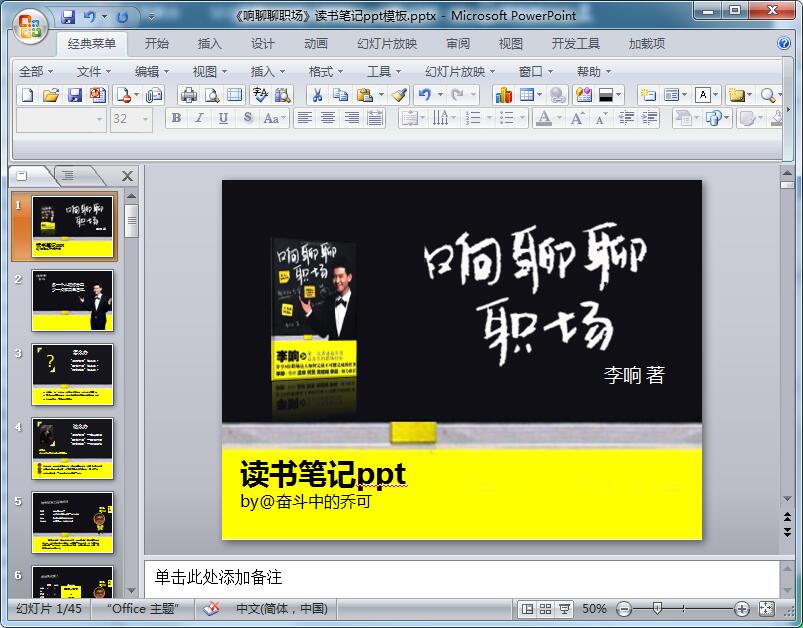The image size is (803, 628).
Task: Click the send as email attachment icon
Action: [x=154, y=95]
